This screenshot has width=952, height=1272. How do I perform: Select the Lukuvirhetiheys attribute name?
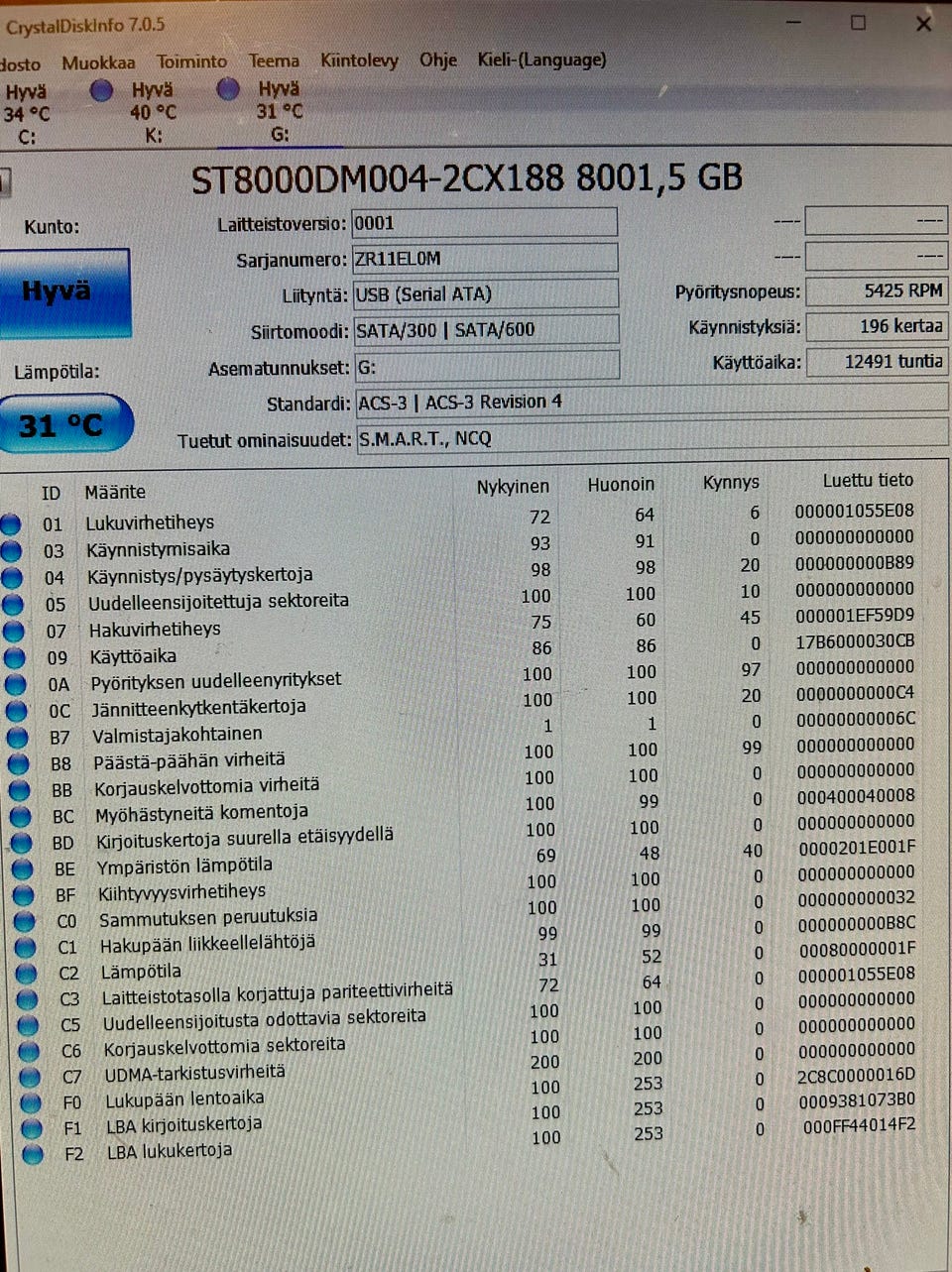point(150,522)
